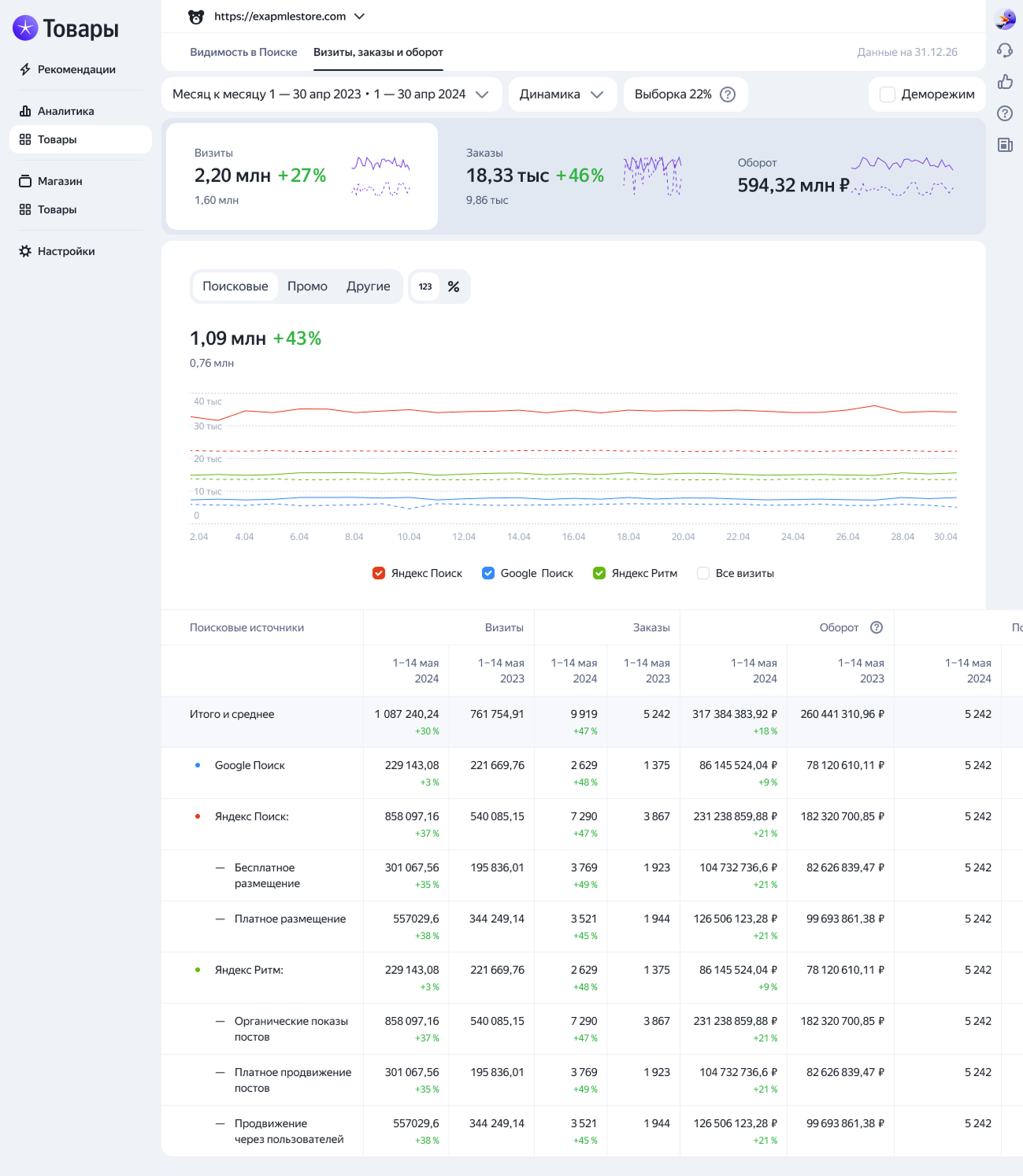1023x1176 pixels.
Task: Click the Платное продвижение постов row label
Action: pos(293,1080)
